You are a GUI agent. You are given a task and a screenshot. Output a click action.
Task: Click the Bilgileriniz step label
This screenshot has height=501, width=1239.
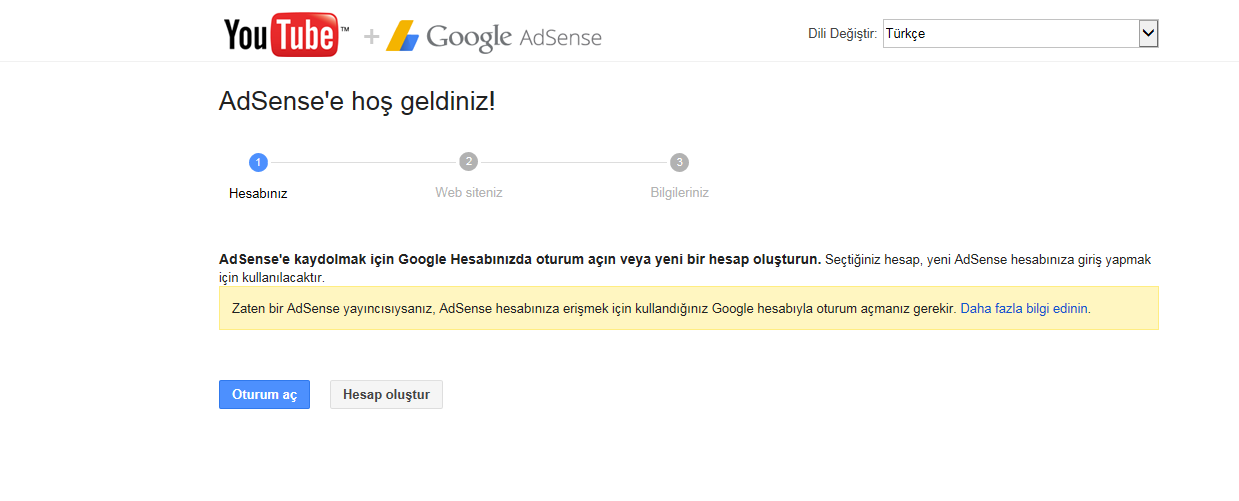click(679, 193)
